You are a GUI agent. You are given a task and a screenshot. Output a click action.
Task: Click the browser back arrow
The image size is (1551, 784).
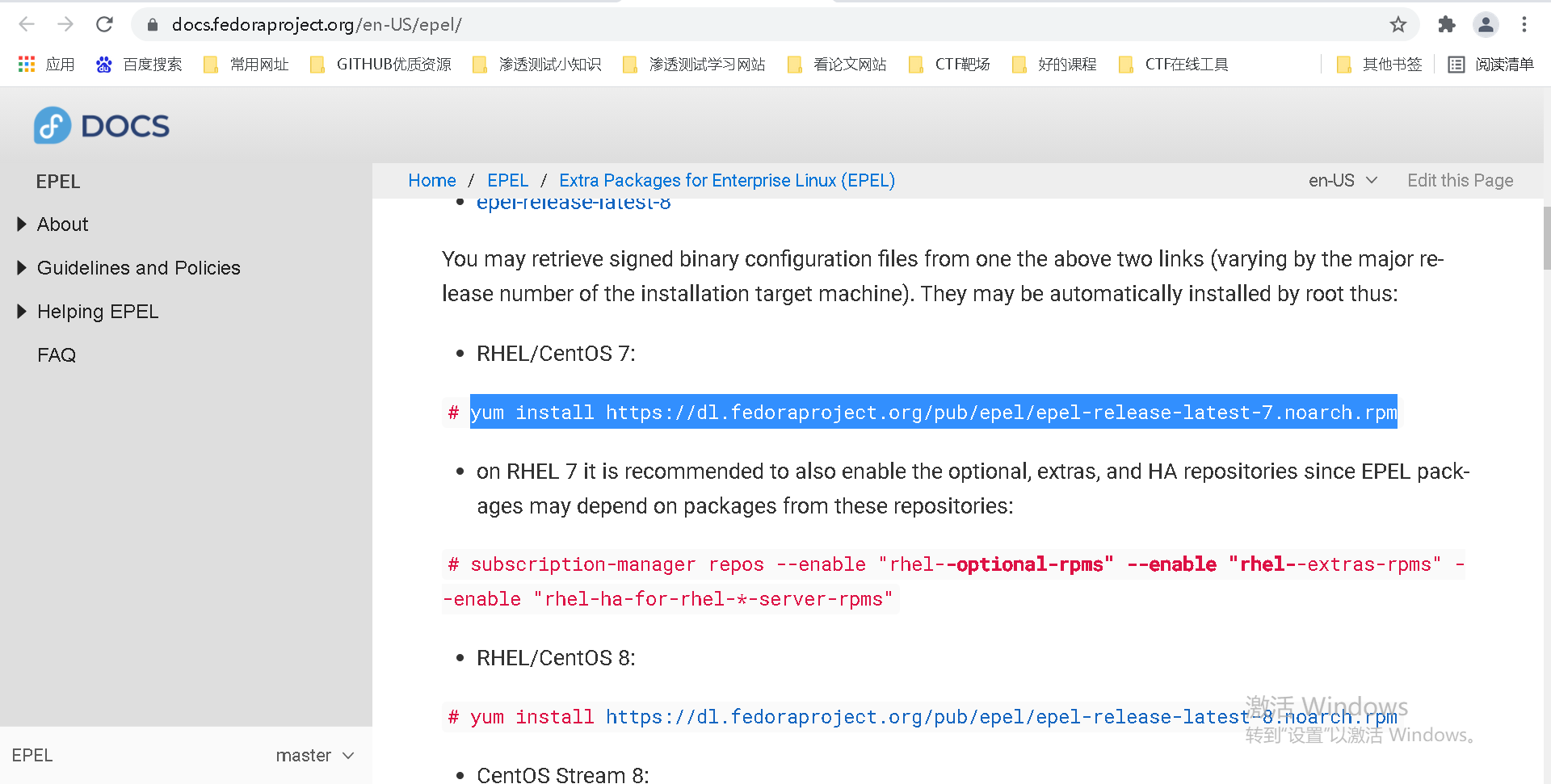(27, 24)
